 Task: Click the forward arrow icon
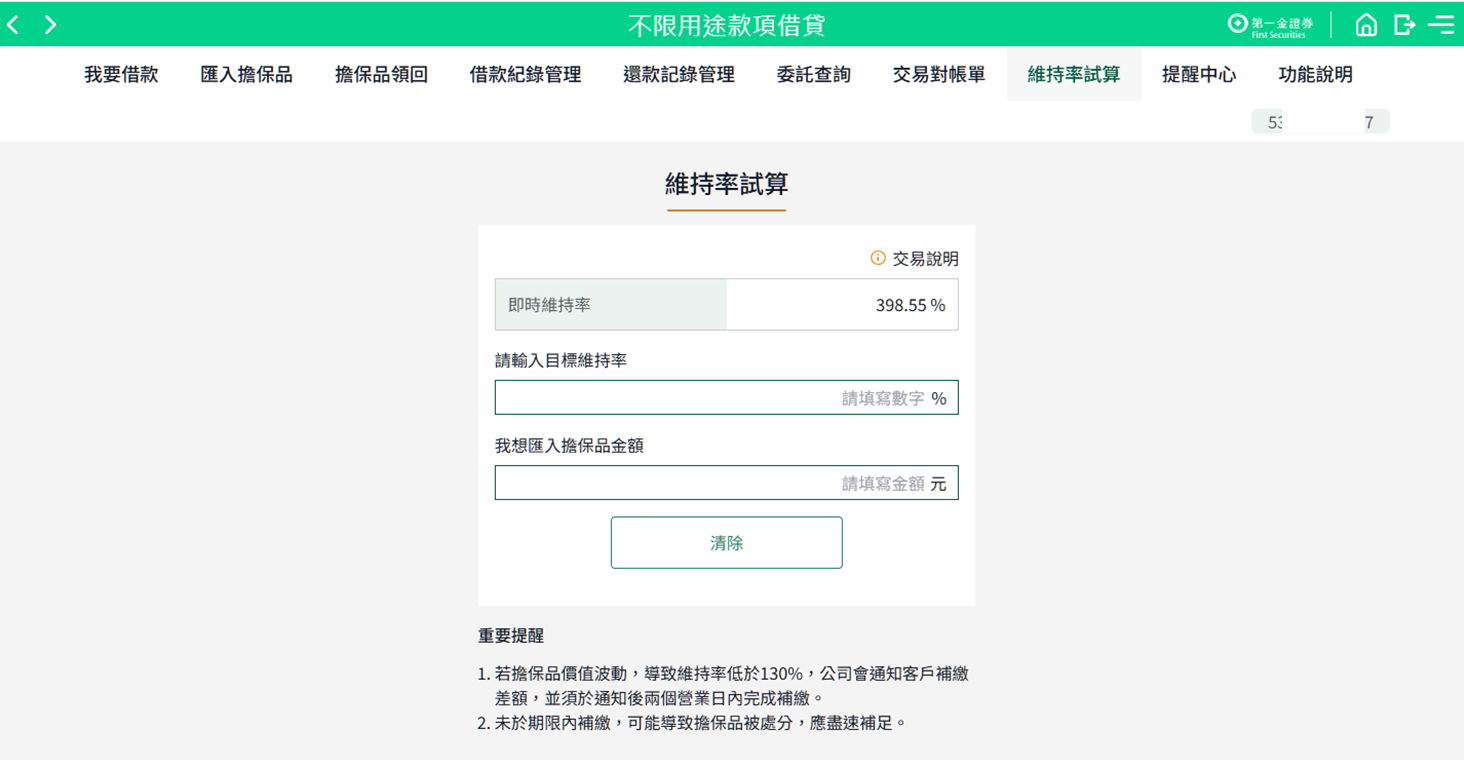(50, 25)
